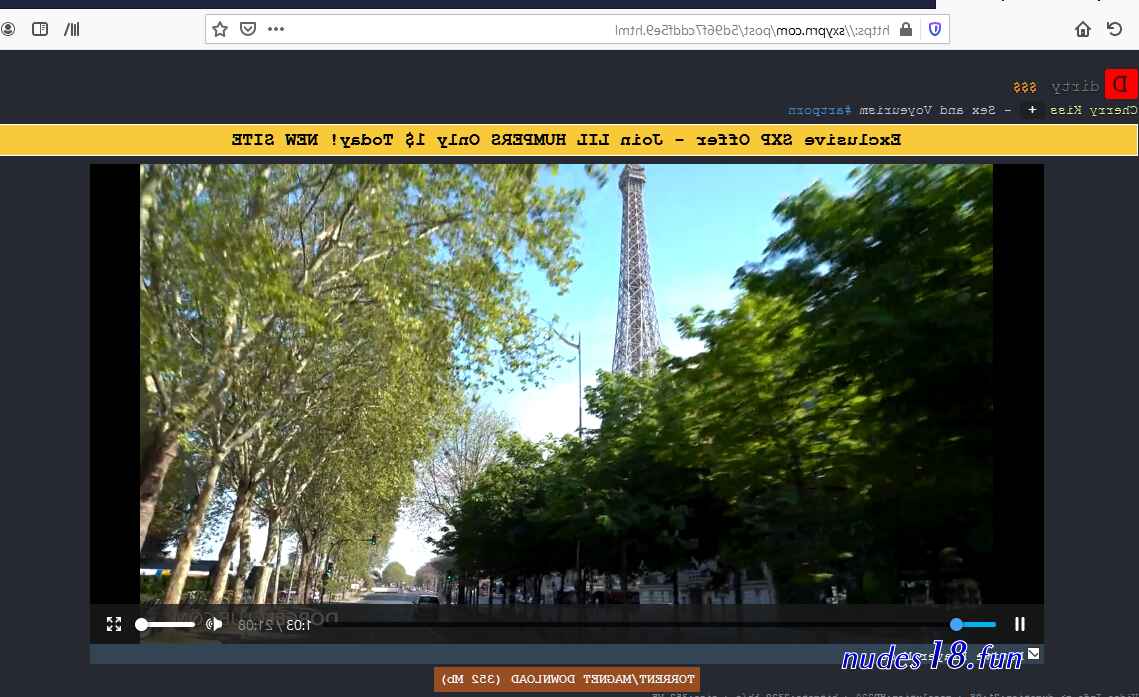
Task: Click the blue video progress bar handle
Action: (957, 624)
